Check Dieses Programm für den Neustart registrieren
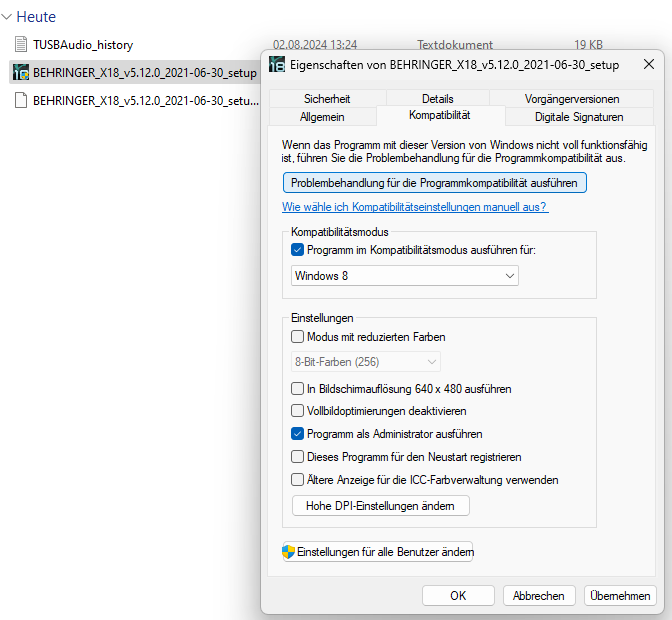Image resolution: width=672 pixels, height=620 pixels. coord(297,457)
